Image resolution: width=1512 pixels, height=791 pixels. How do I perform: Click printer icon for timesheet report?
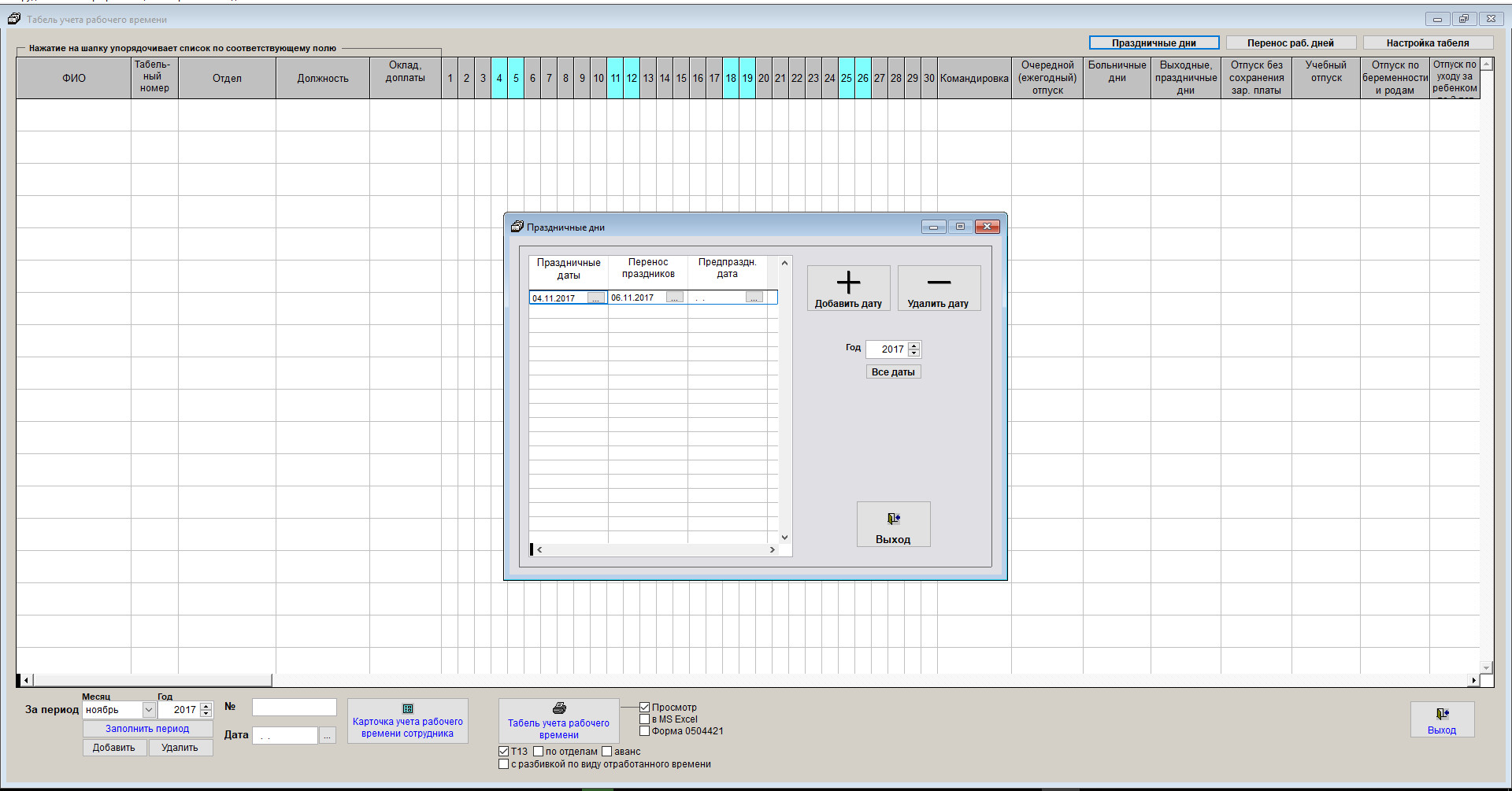coord(559,708)
